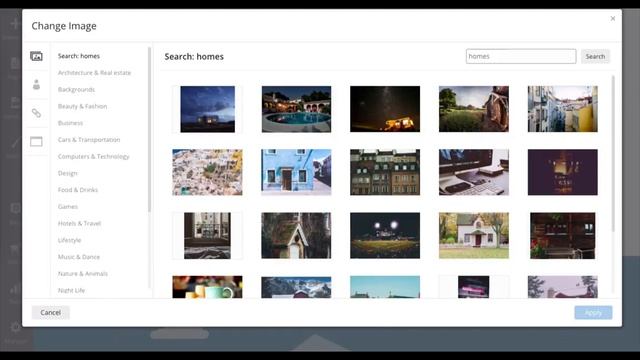Select the Backgrounds category
Viewport: 640px width, 360px height.
[76, 89]
